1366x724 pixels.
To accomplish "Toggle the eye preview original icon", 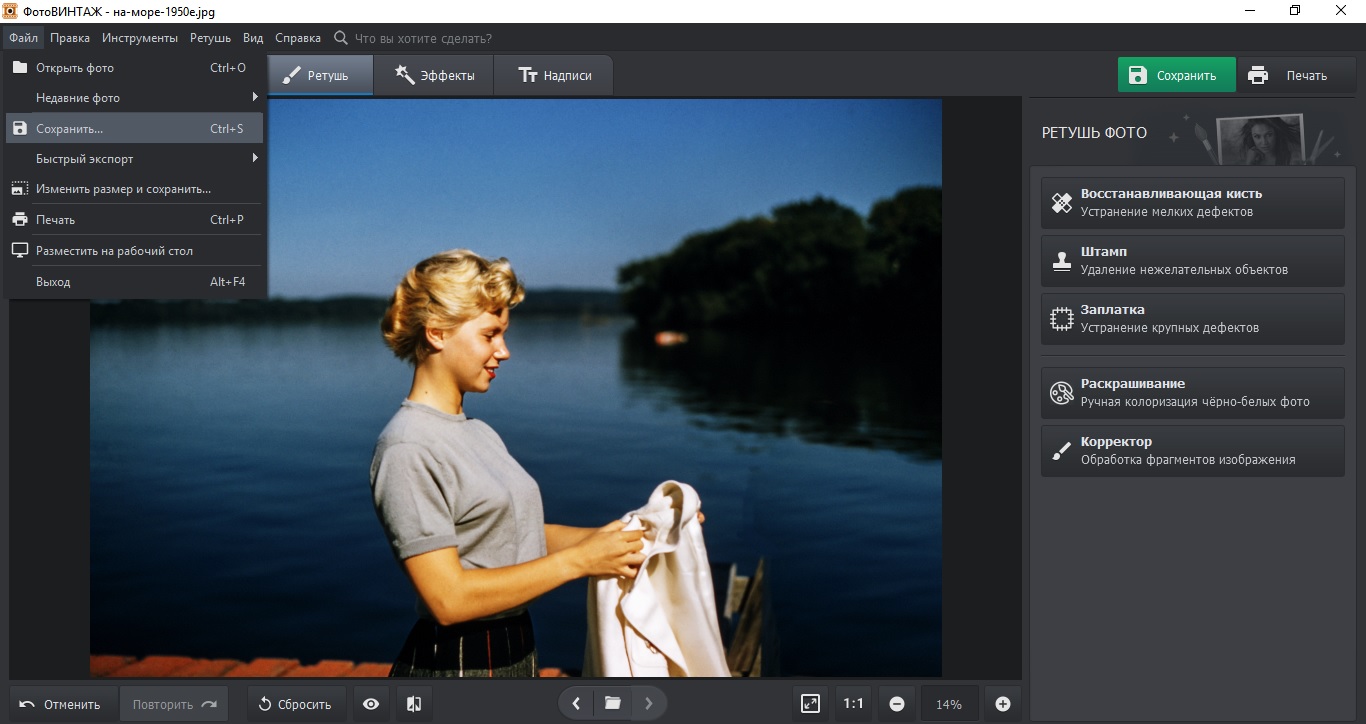I will click(x=371, y=704).
